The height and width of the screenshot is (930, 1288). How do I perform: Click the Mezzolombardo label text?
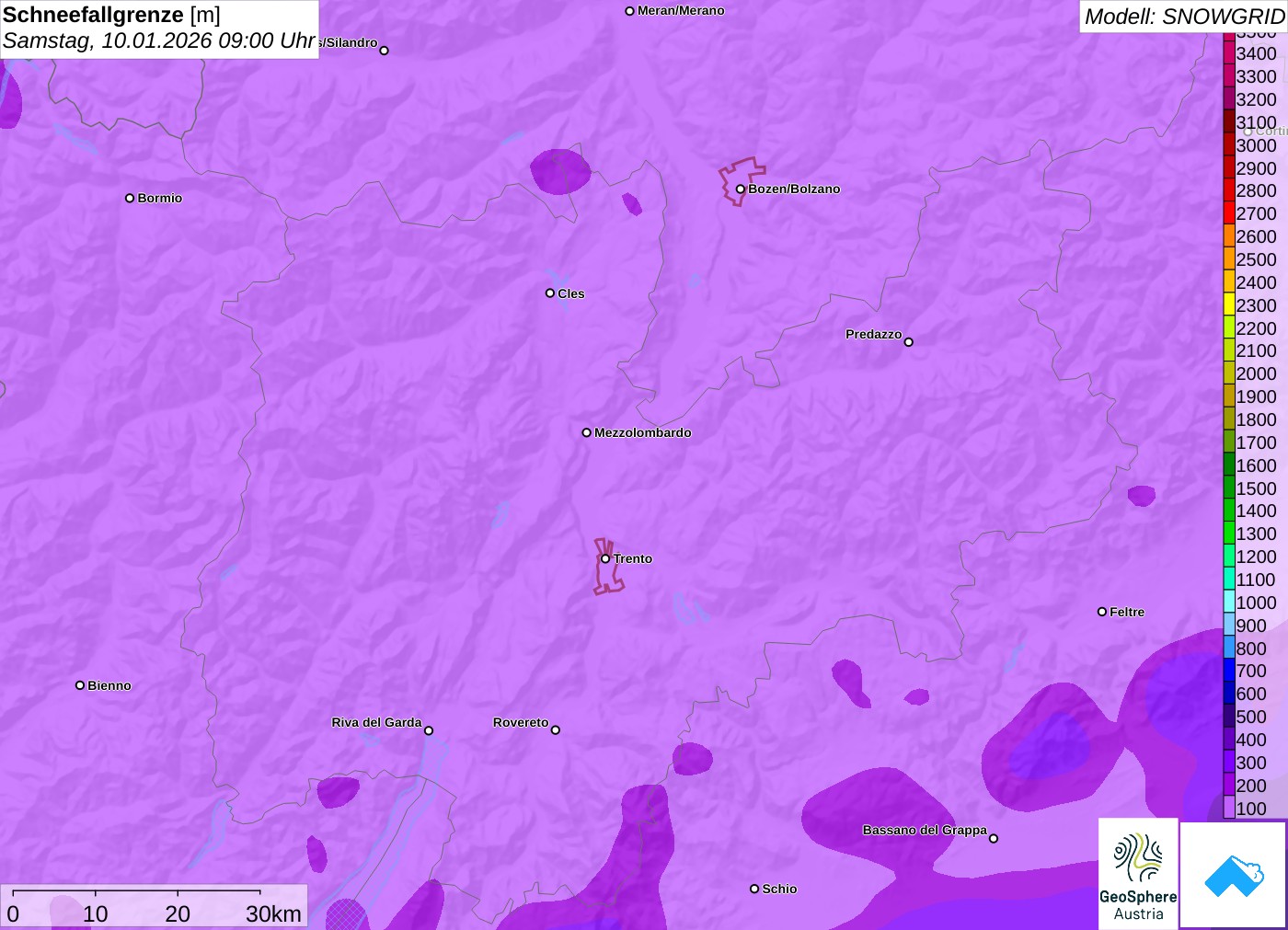pos(643,432)
